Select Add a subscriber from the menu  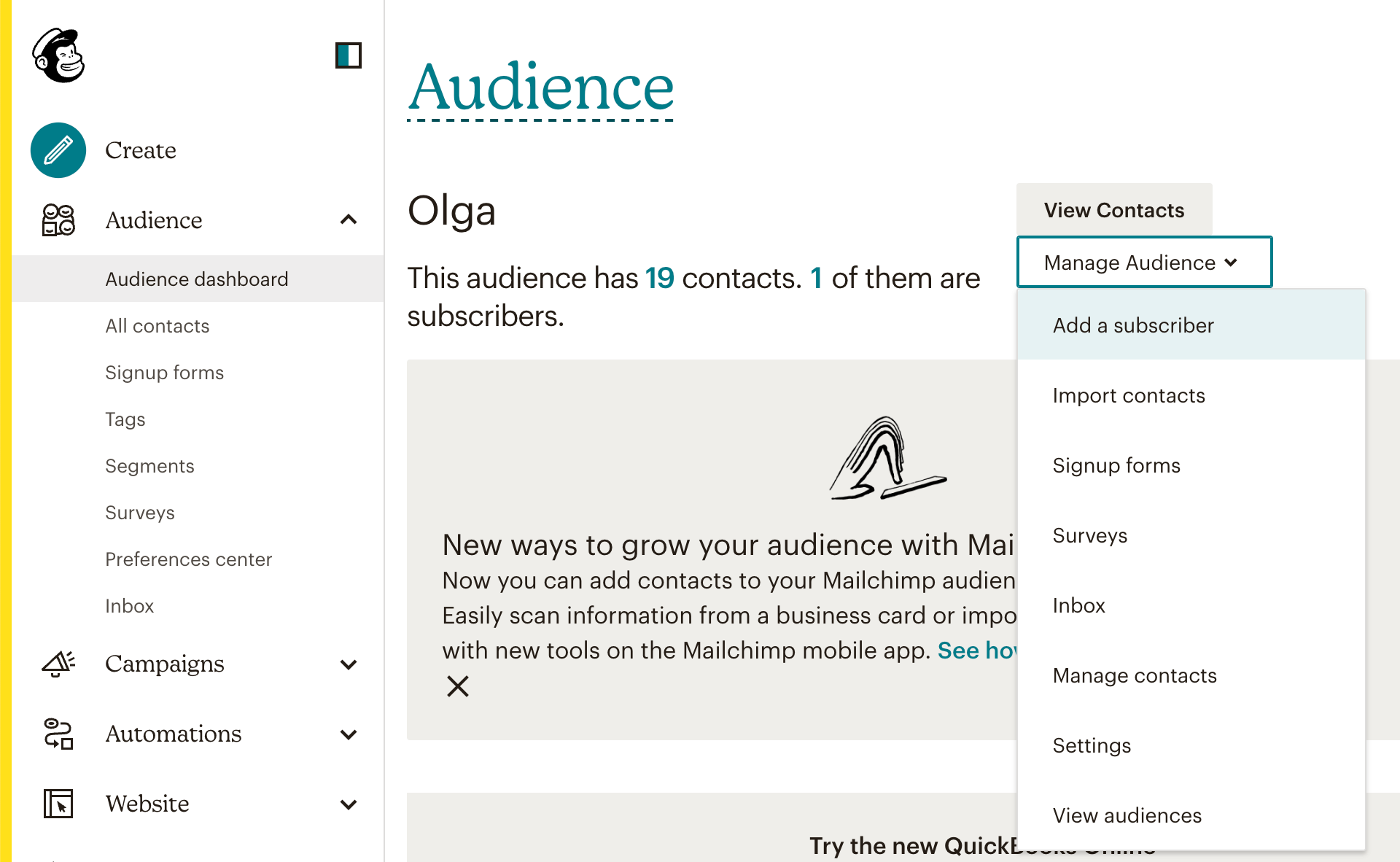point(1133,325)
